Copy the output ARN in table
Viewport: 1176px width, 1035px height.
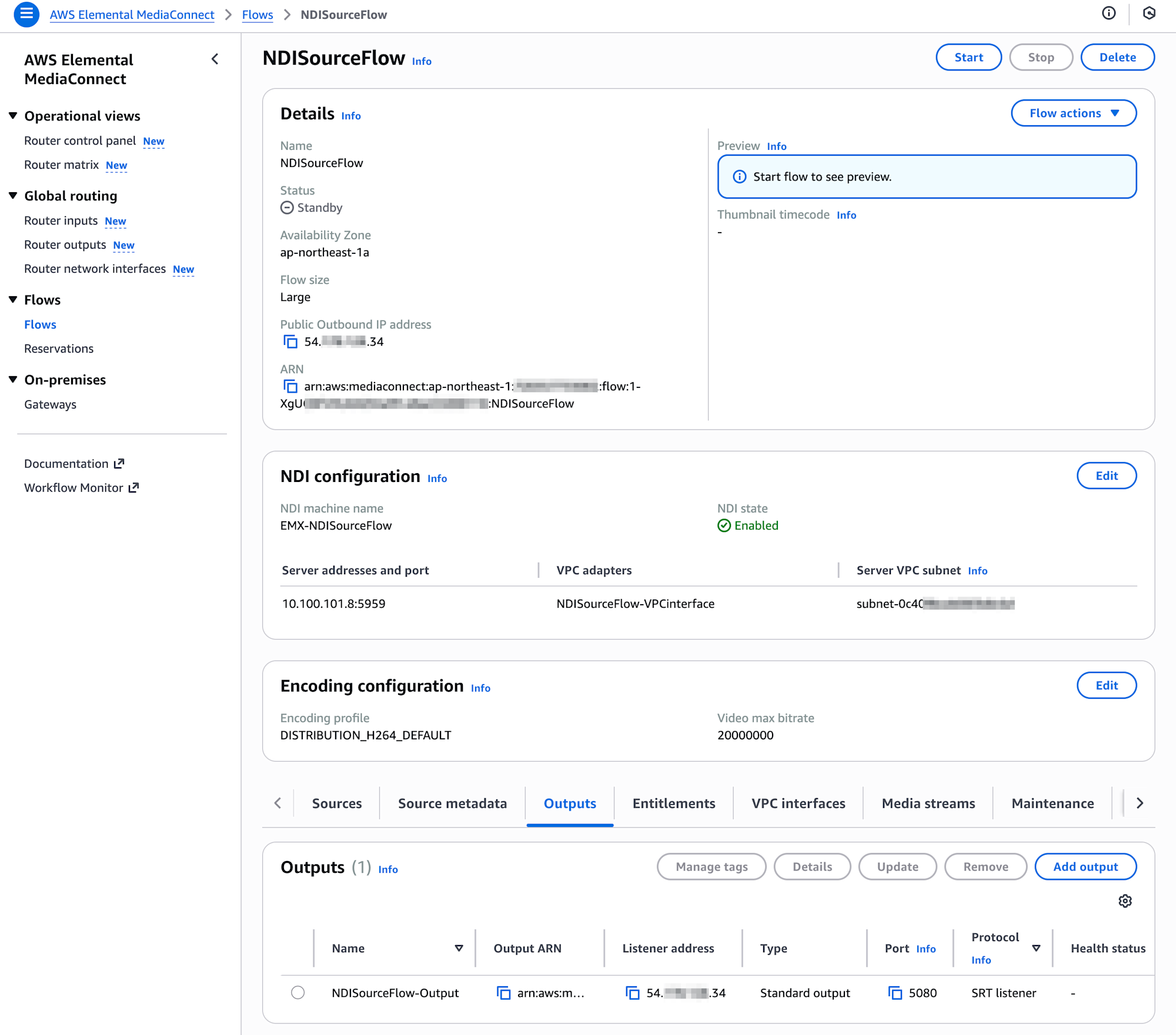pos(503,993)
